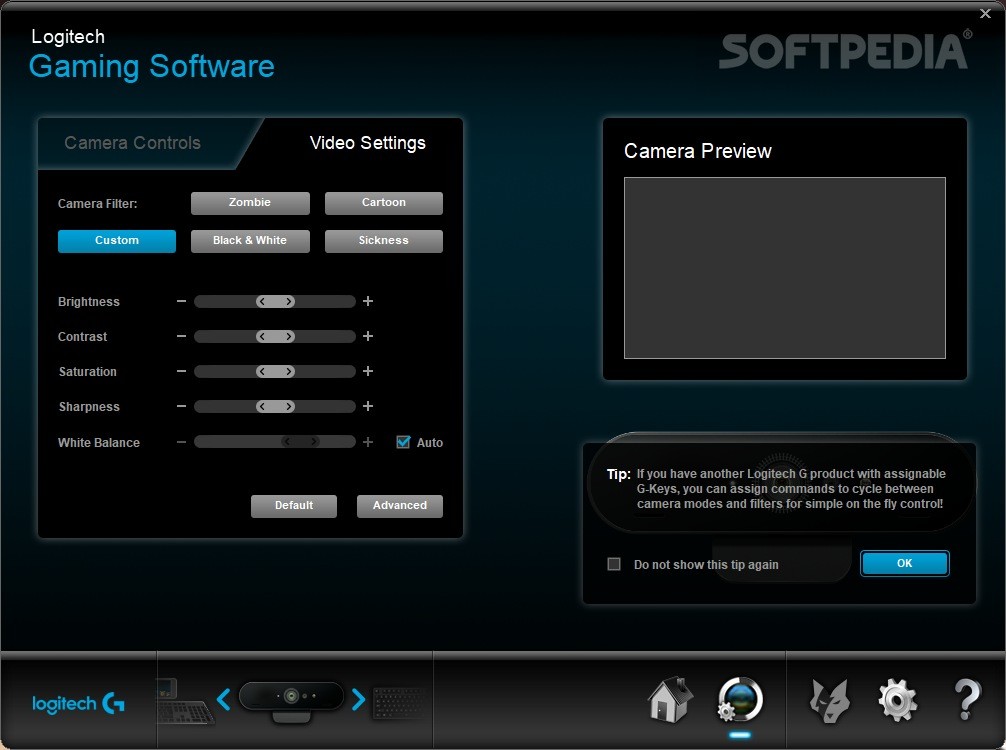Open the Home icon in bottom bar
This screenshot has width=1006, height=750.
670,699
